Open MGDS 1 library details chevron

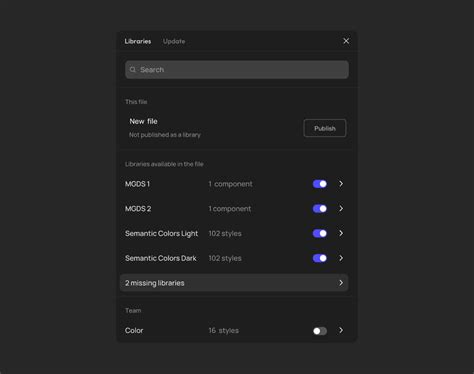(x=341, y=184)
